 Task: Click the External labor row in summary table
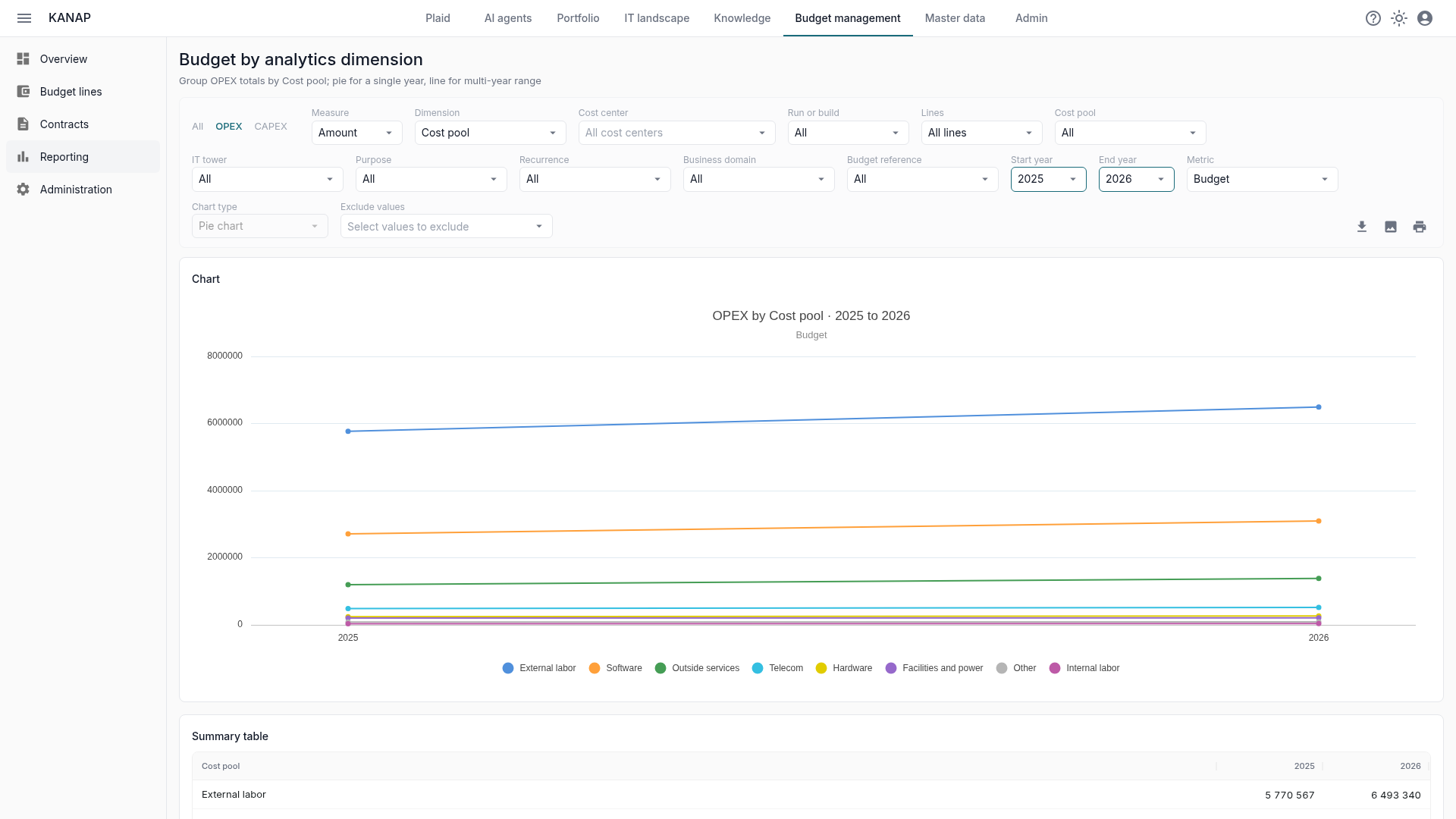pyautogui.click(x=811, y=795)
